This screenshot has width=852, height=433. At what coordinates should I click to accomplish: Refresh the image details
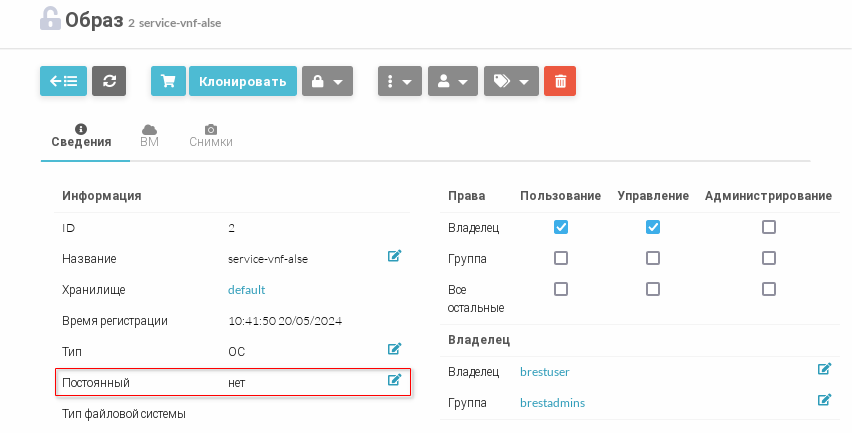[108, 82]
